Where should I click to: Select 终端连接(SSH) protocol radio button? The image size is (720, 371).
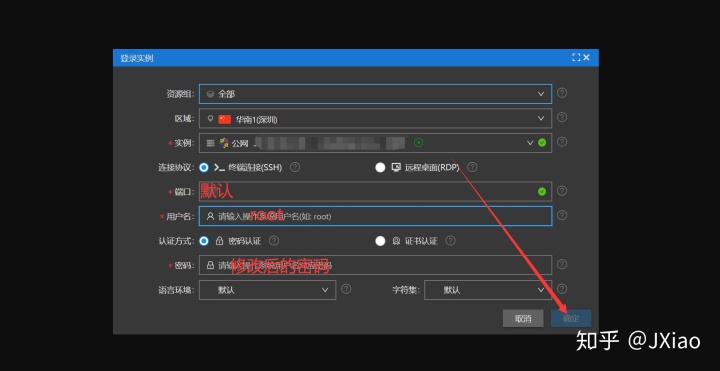tap(204, 168)
